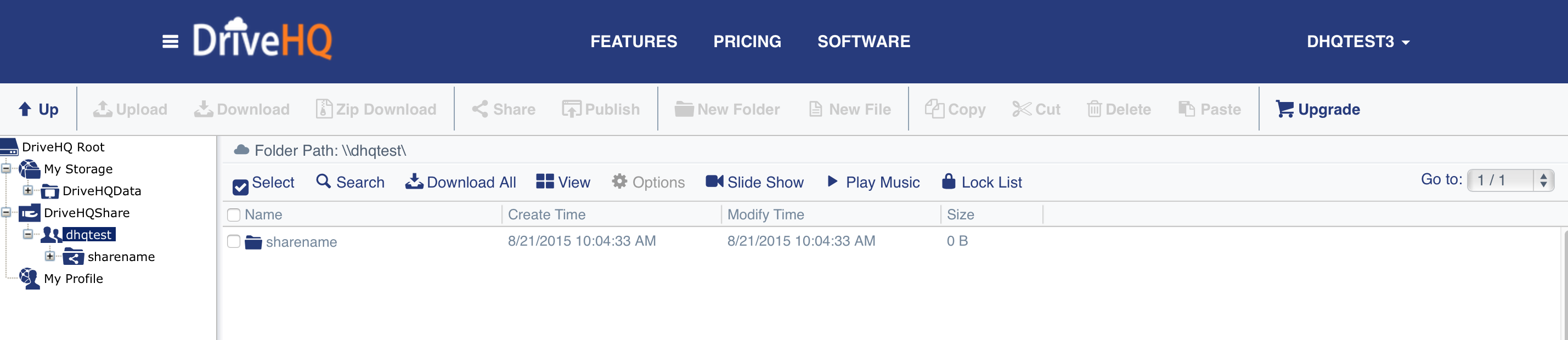This screenshot has width=1568, height=340.
Task: Expand the DriveHQData tree node
Action: [x=28, y=190]
